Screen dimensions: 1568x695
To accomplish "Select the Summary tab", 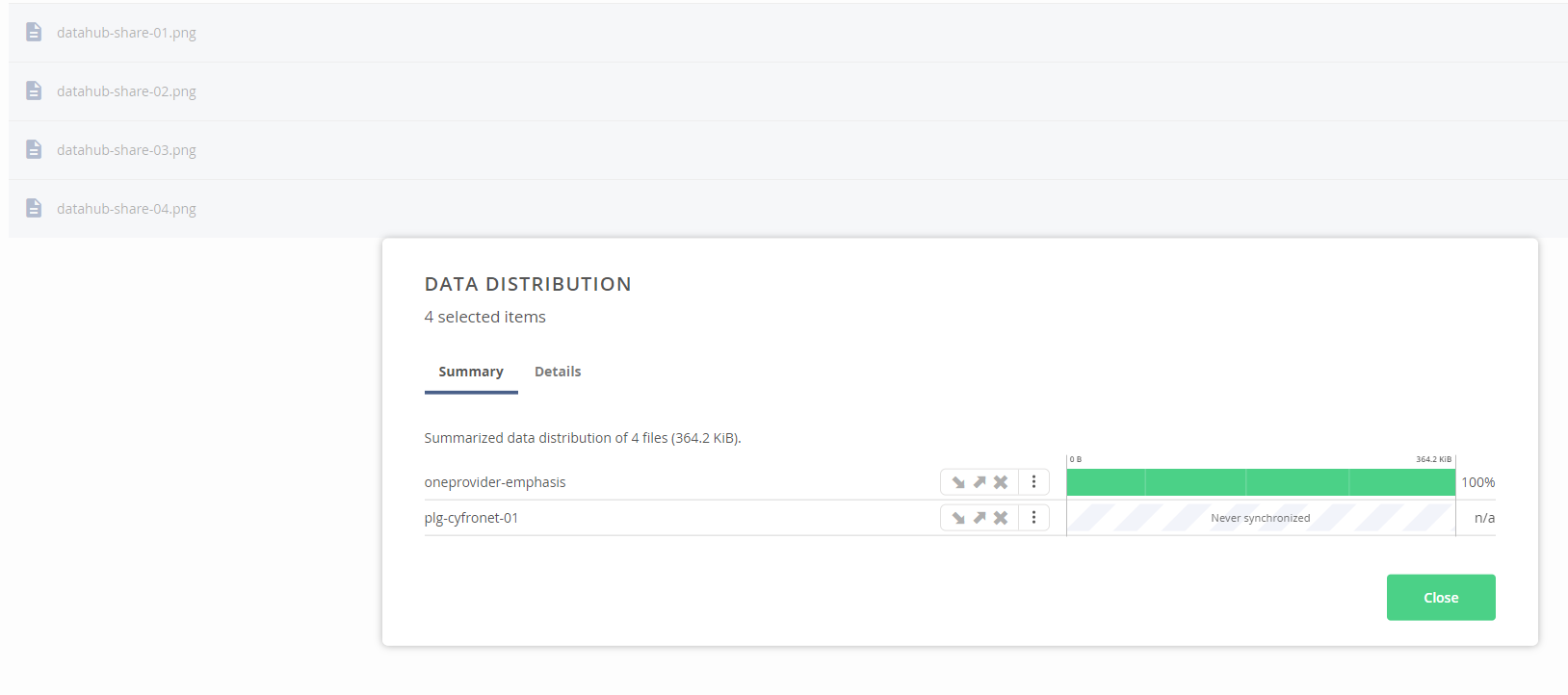I will pos(471,372).
